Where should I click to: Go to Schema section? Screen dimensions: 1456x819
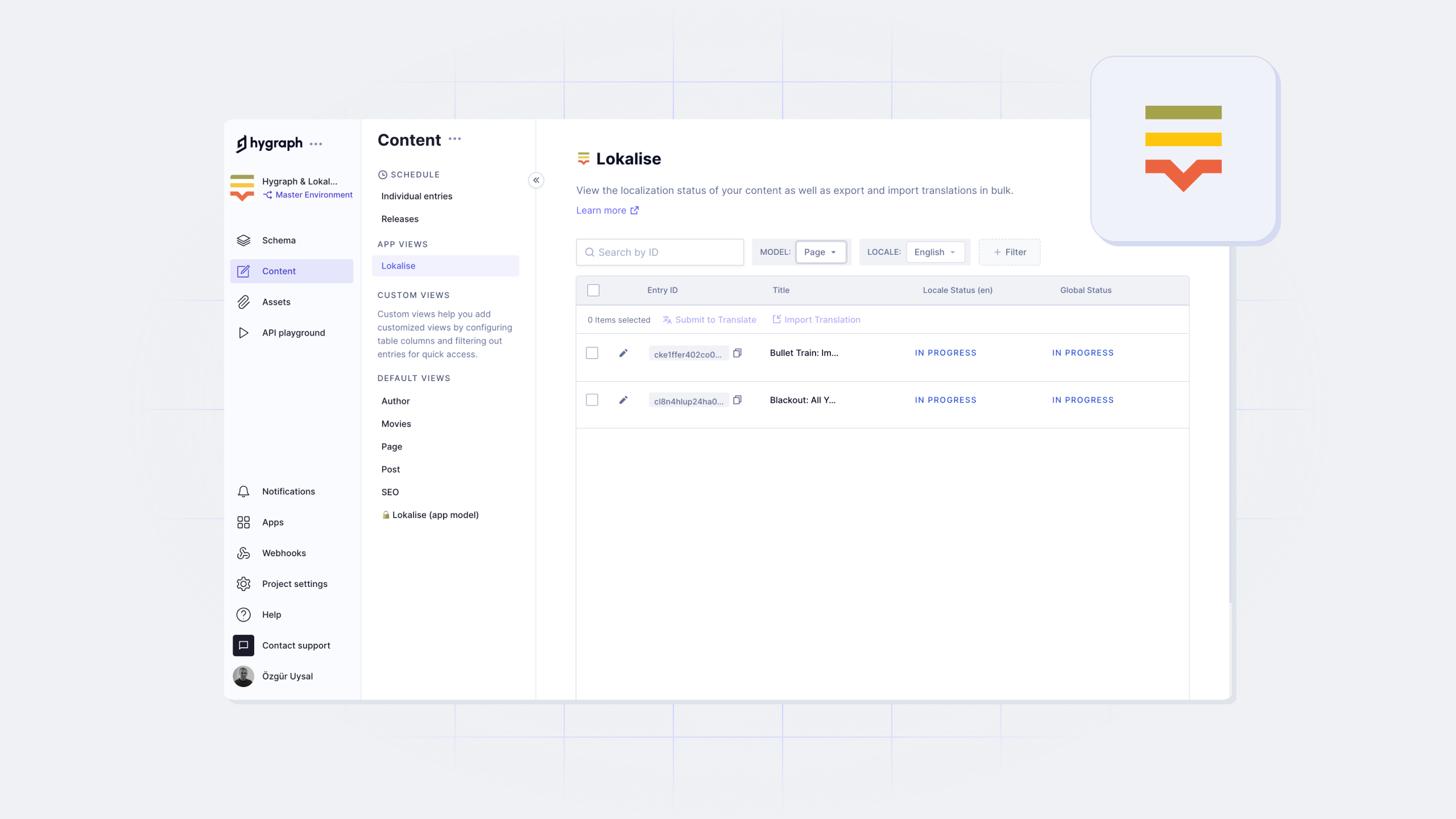pos(279,241)
